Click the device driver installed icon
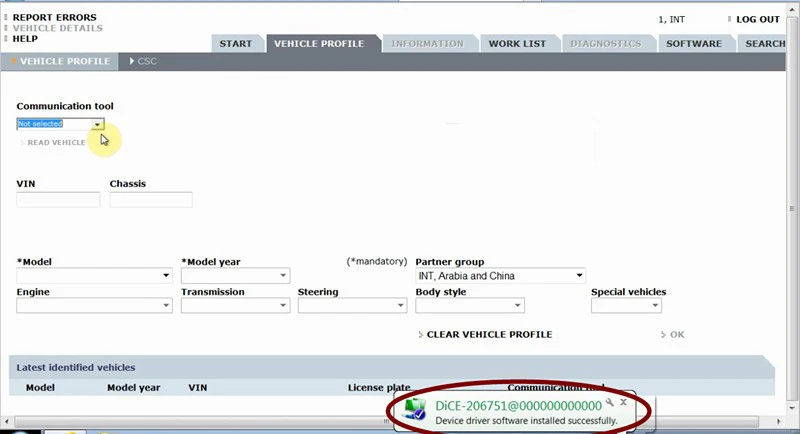 pyautogui.click(x=415, y=410)
